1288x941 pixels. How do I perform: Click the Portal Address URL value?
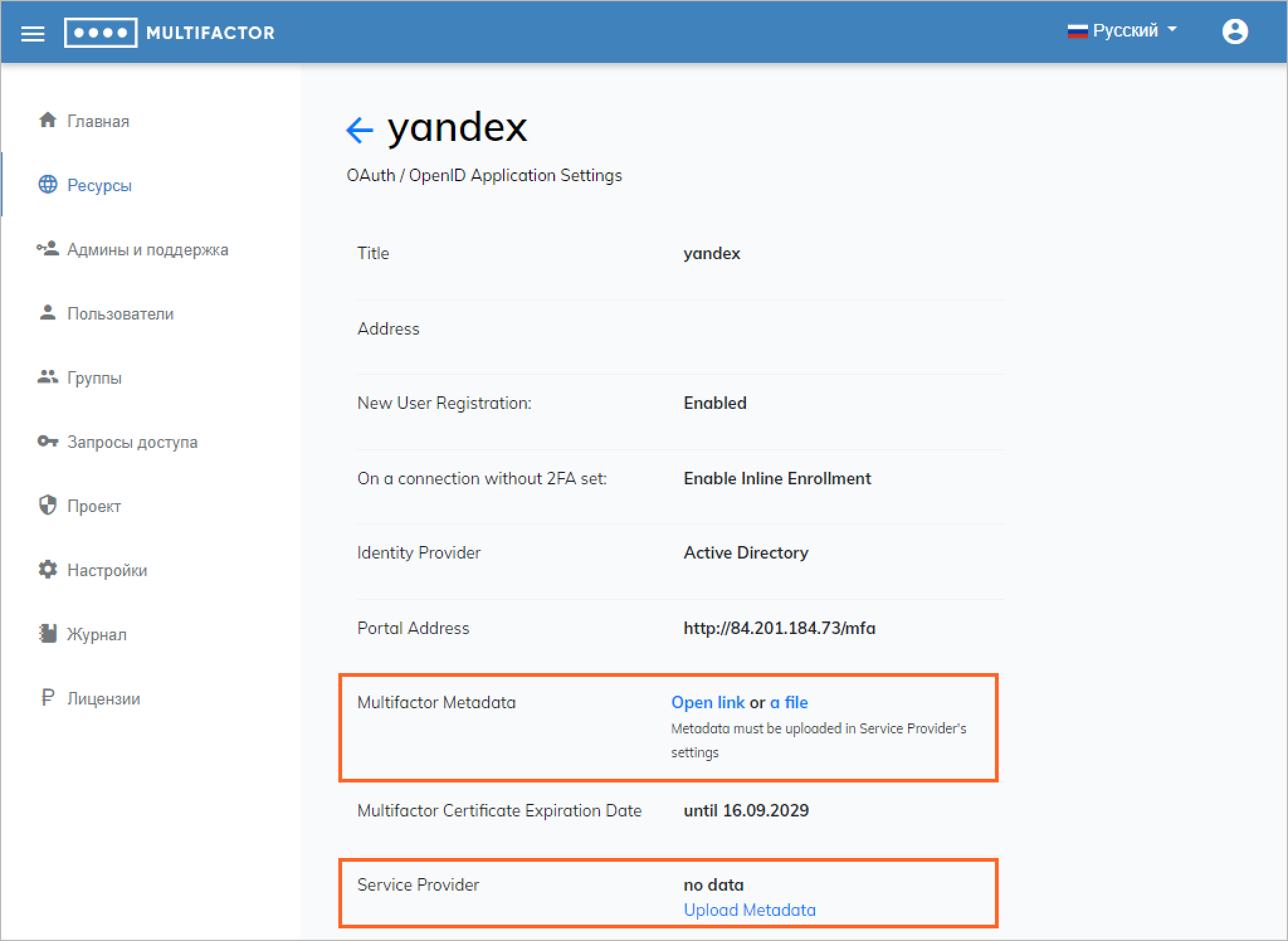(779, 628)
